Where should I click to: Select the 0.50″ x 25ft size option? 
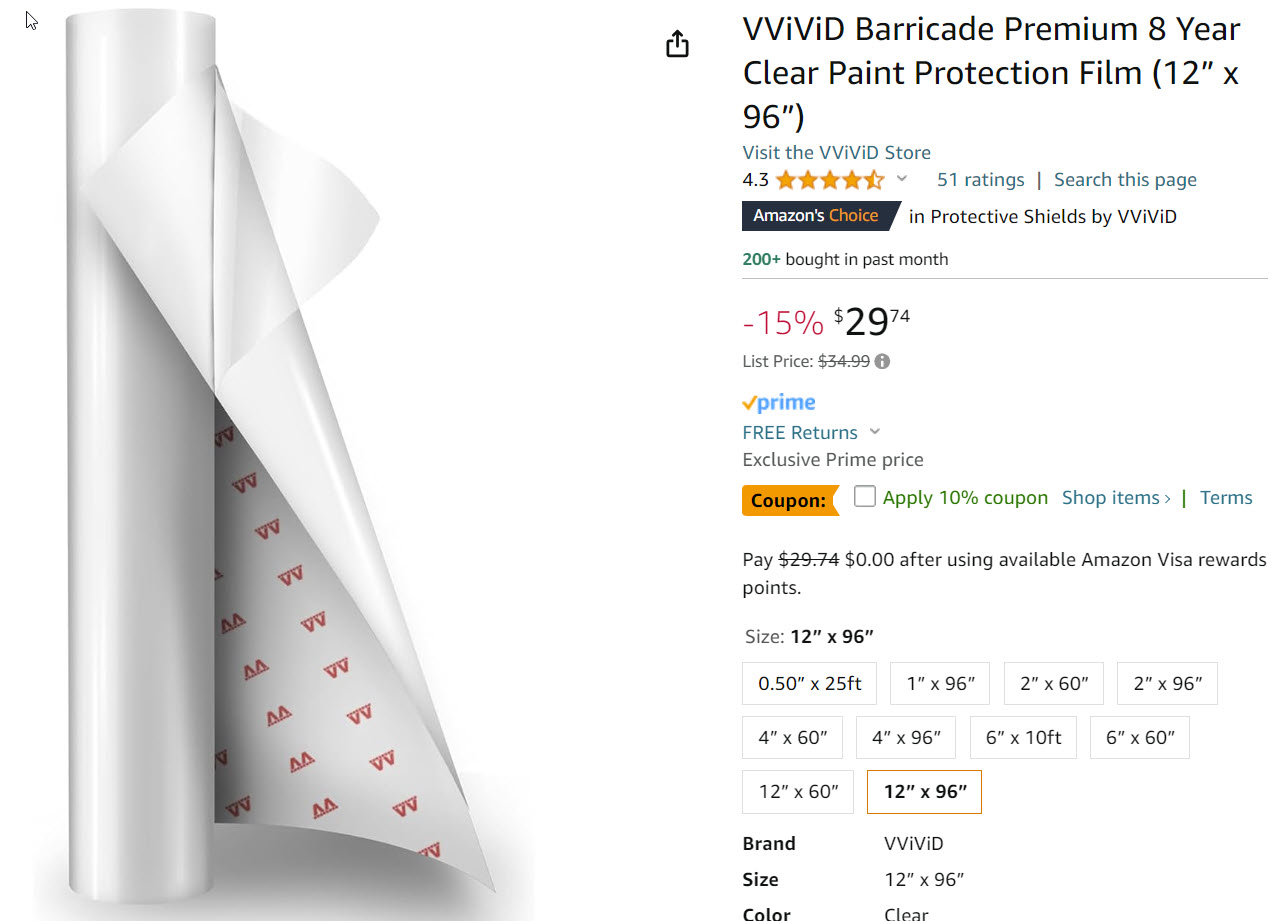pos(809,684)
